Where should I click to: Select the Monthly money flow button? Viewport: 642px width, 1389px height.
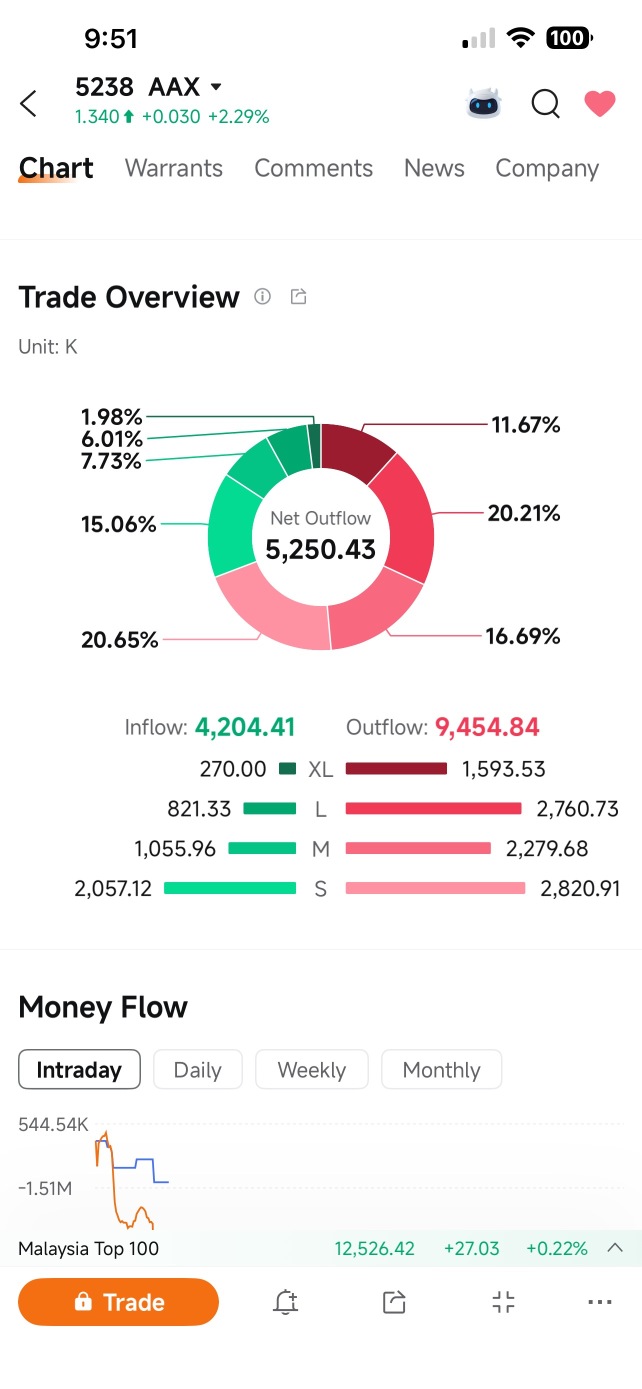(x=442, y=1069)
